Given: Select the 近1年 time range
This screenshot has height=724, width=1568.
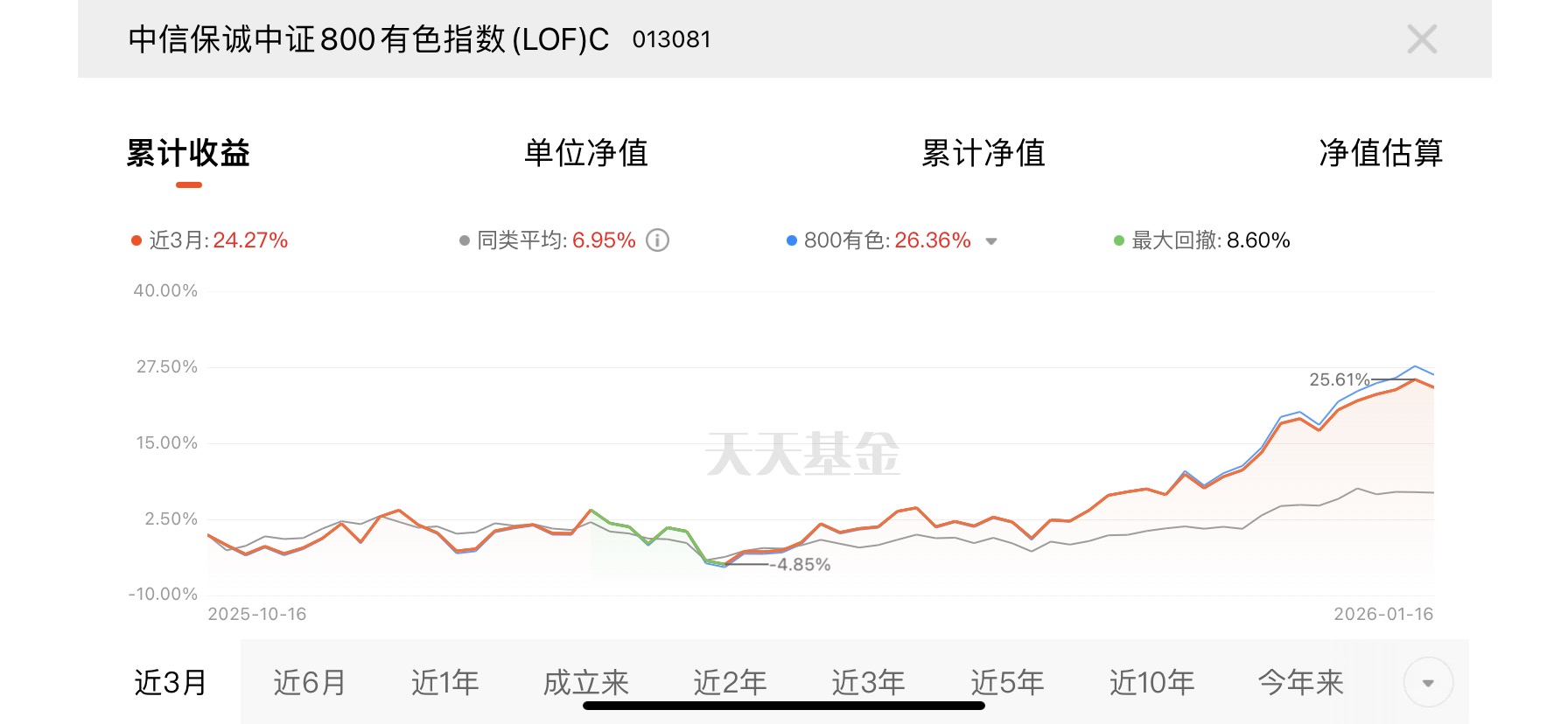Looking at the screenshot, I should [445, 682].
